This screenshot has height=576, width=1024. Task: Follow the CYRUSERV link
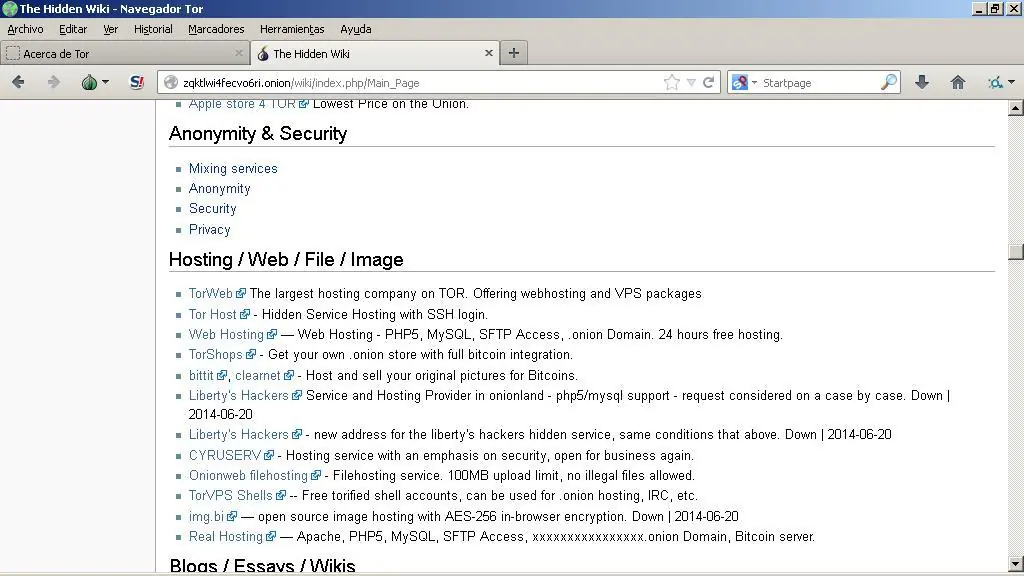point(225,455)
